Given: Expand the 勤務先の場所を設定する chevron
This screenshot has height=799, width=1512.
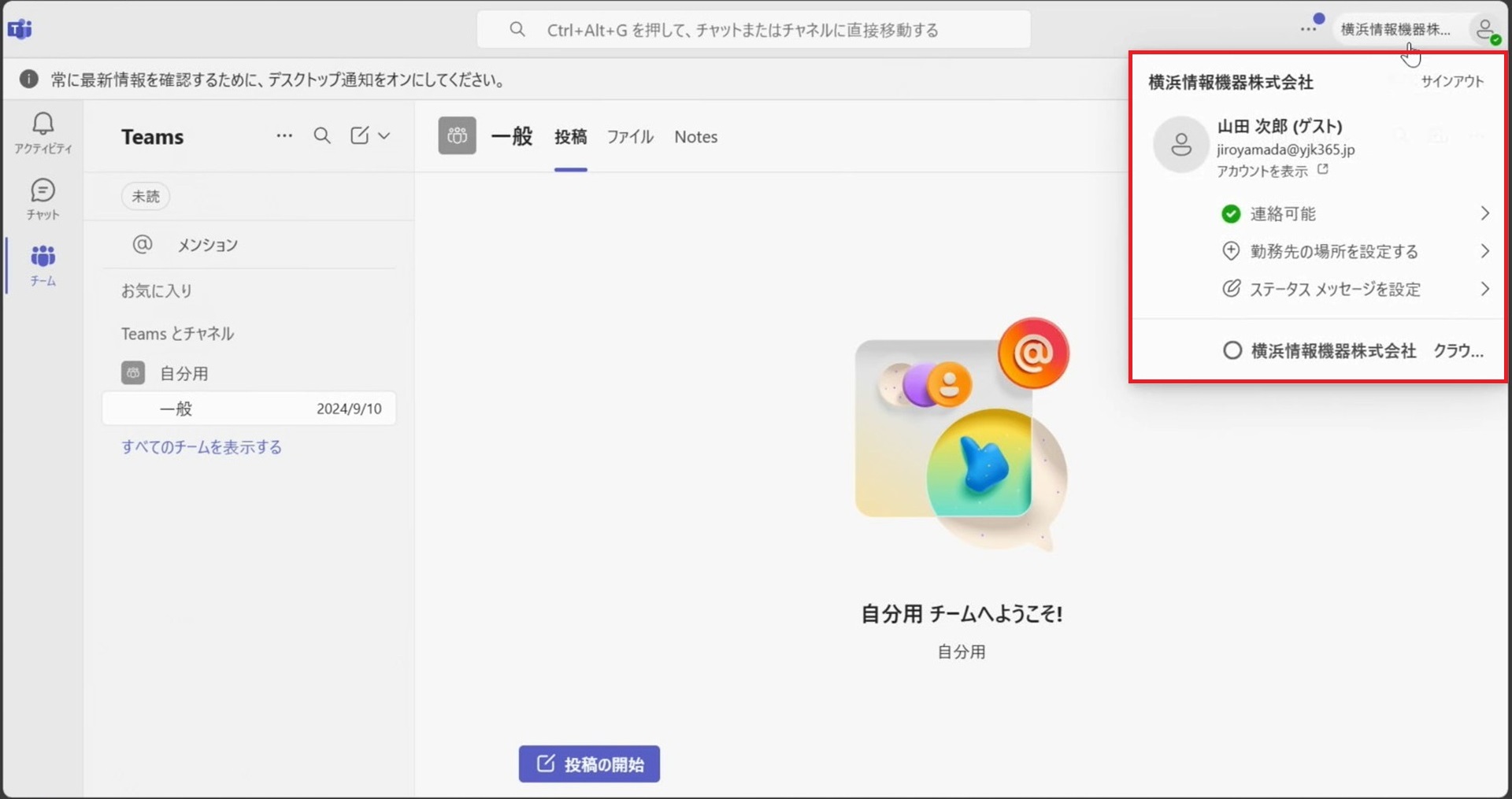Looking at the screenshot, I should click(x=1485, y=251).
